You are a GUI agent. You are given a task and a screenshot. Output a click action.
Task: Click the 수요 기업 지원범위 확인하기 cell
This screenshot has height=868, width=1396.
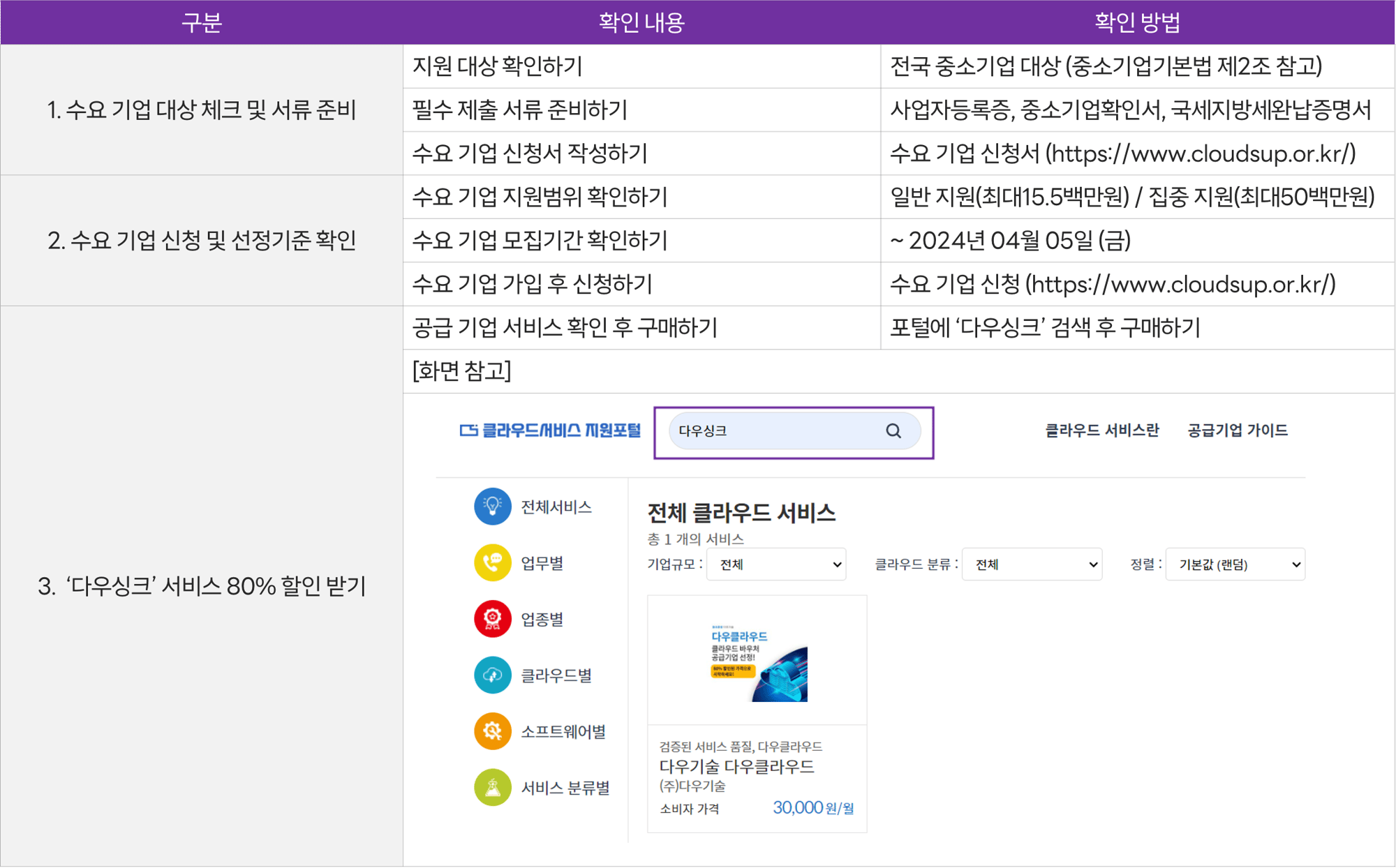[641, 197]
